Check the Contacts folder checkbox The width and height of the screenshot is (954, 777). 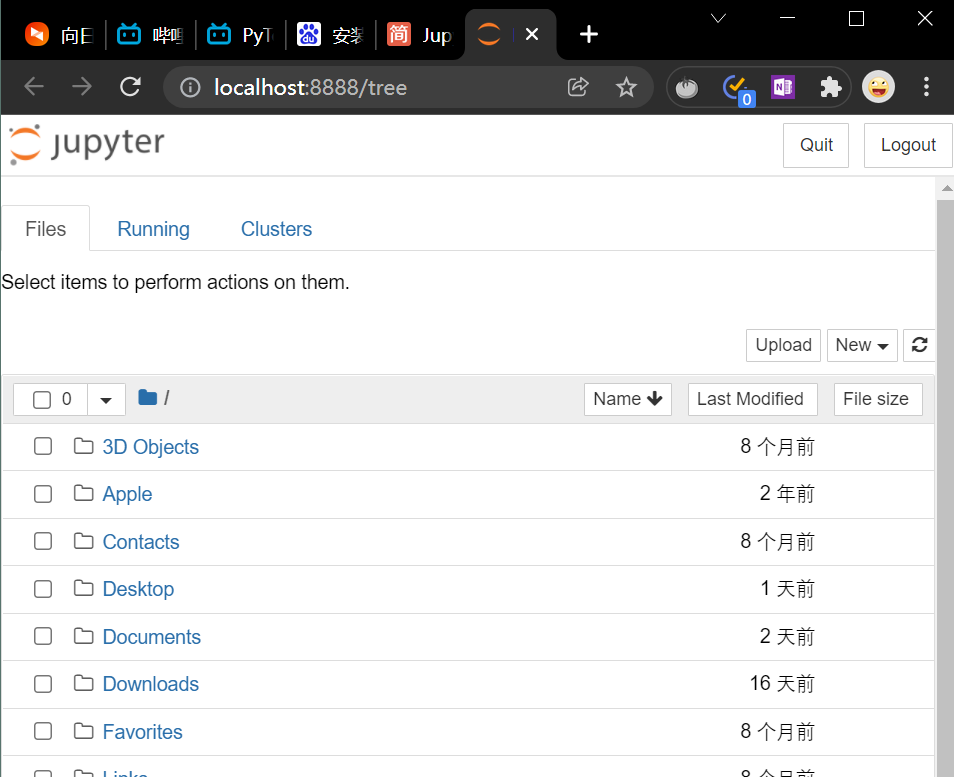[x=43, y=541]
